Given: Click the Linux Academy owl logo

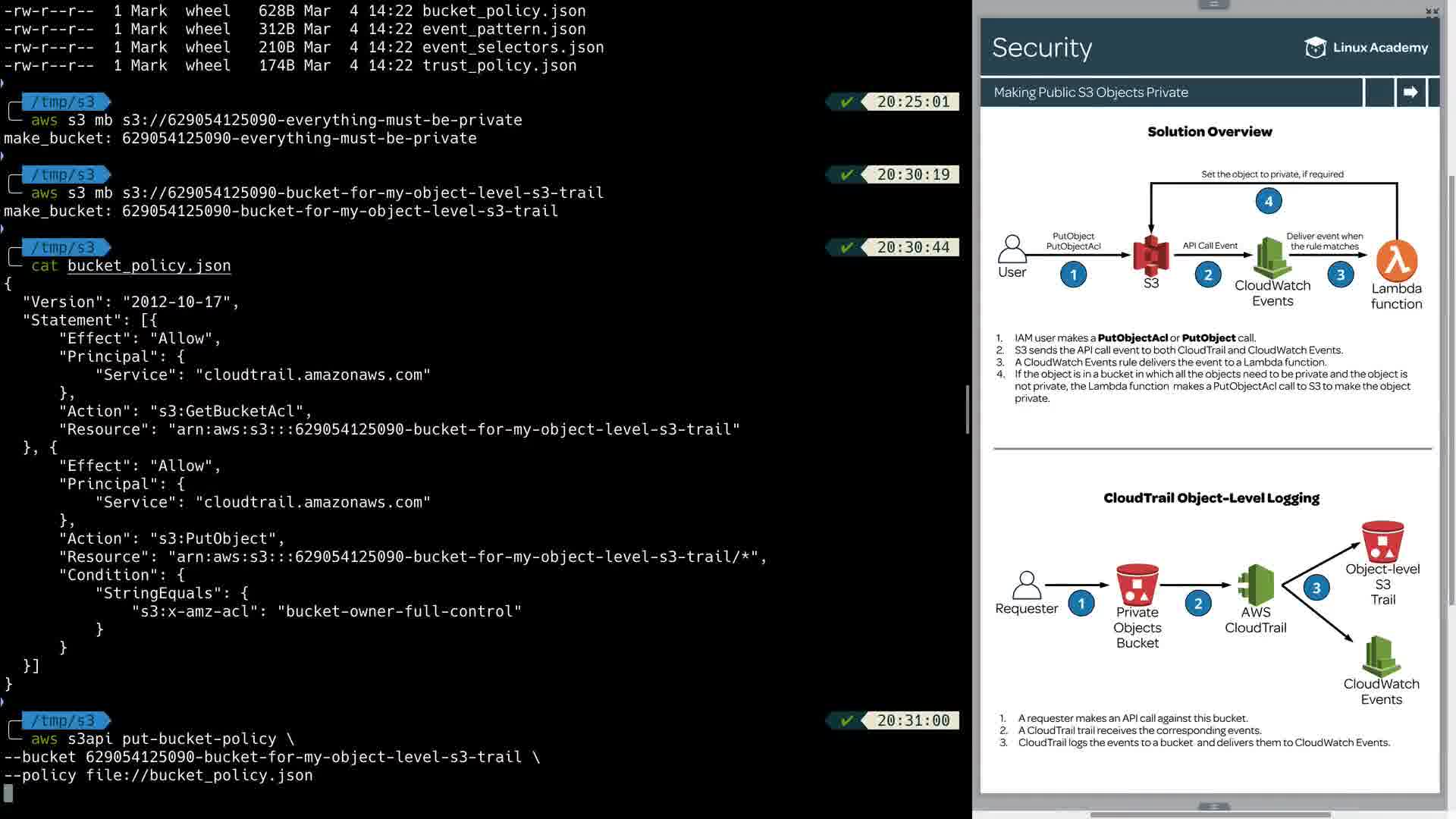Looking at the screenshot, I should click(1315, 47).
